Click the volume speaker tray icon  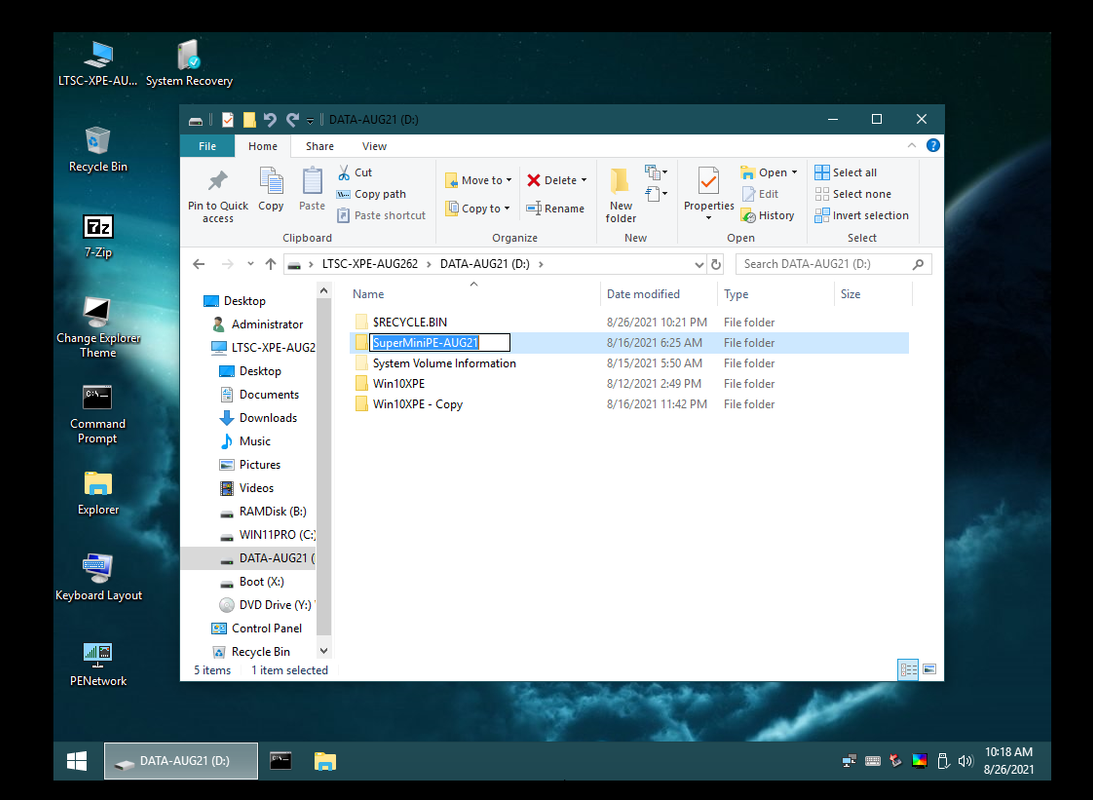[x=965, y=761]
